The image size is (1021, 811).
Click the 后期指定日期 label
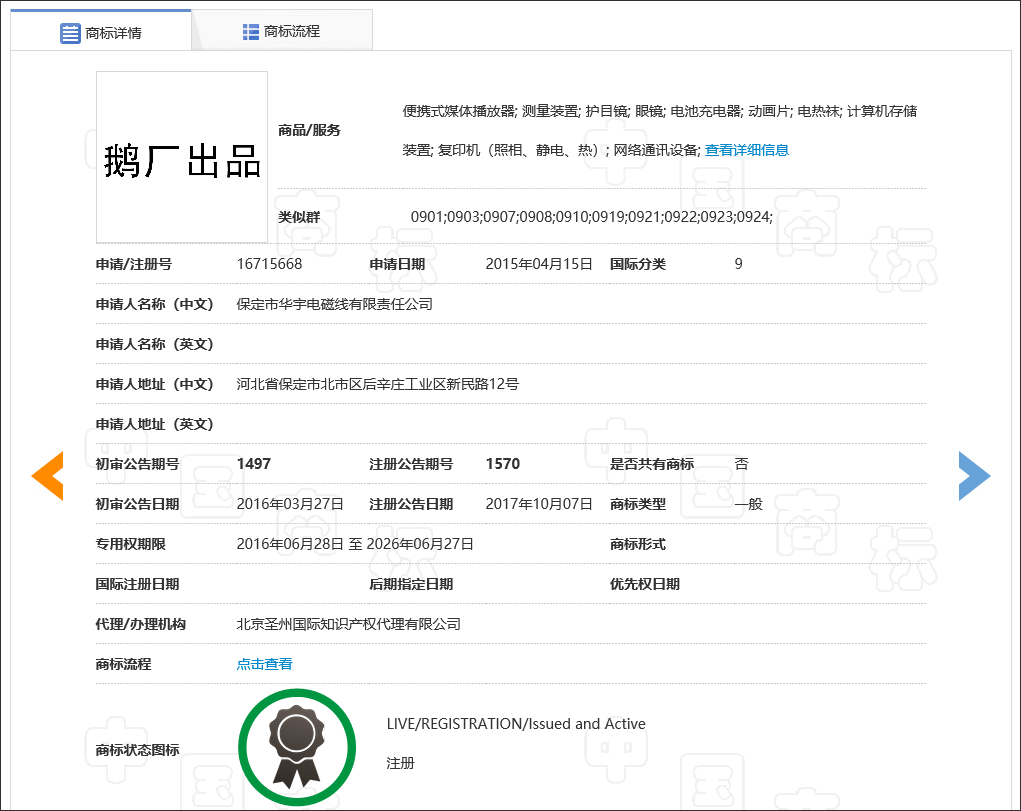(x=411, y=584)
